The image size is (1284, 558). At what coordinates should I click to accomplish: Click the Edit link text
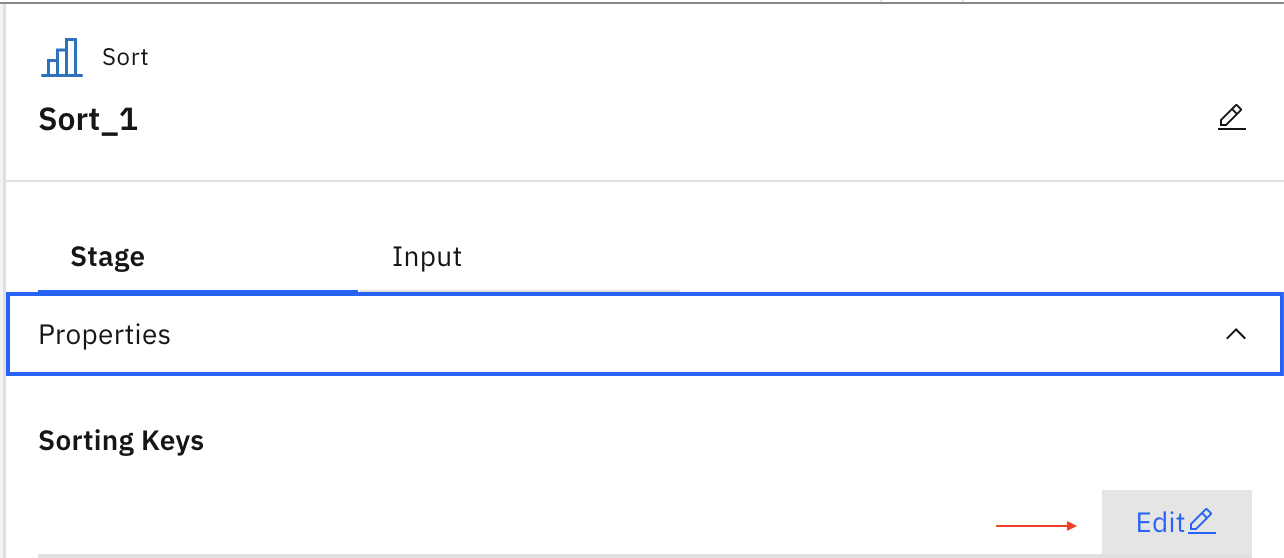(1160, 522)
